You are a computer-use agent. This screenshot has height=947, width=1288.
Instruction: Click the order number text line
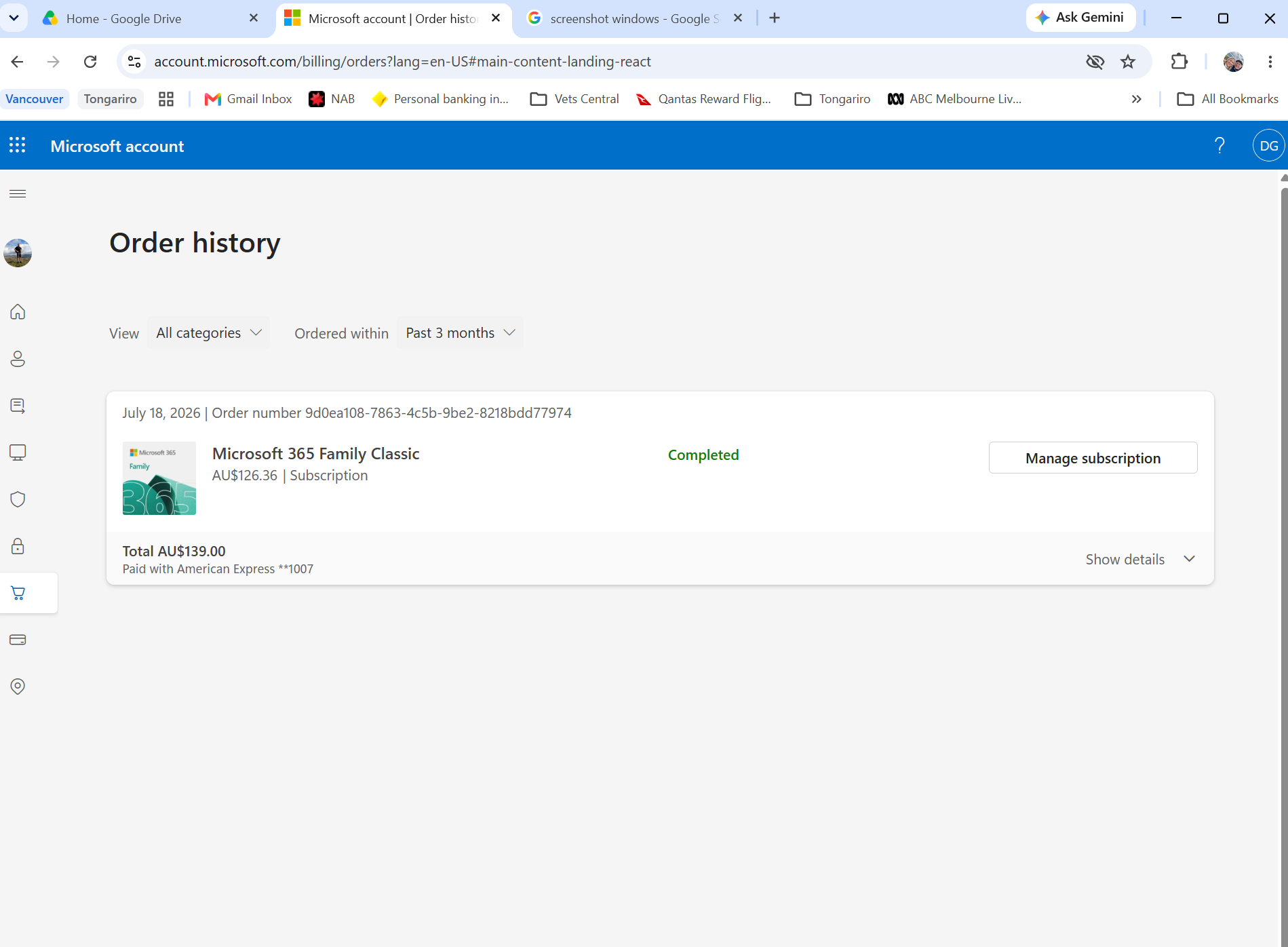click(347, 413)
